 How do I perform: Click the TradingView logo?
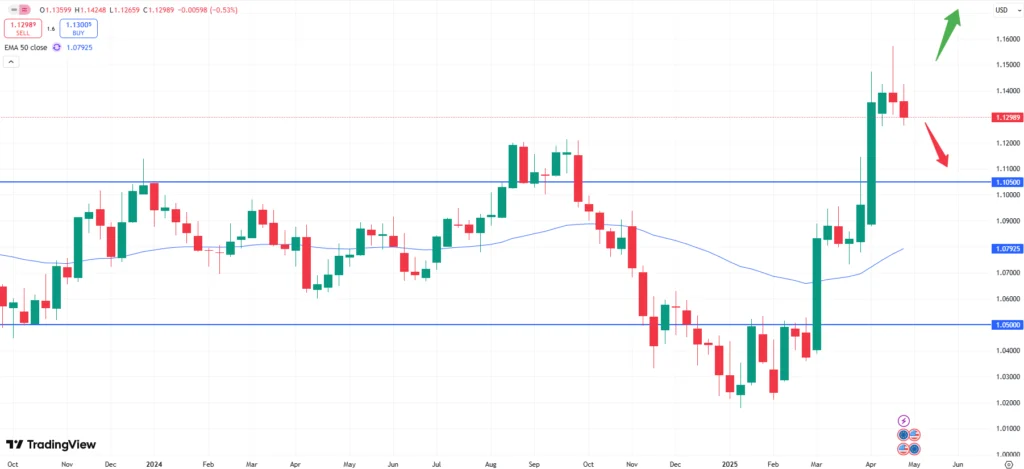46,445
